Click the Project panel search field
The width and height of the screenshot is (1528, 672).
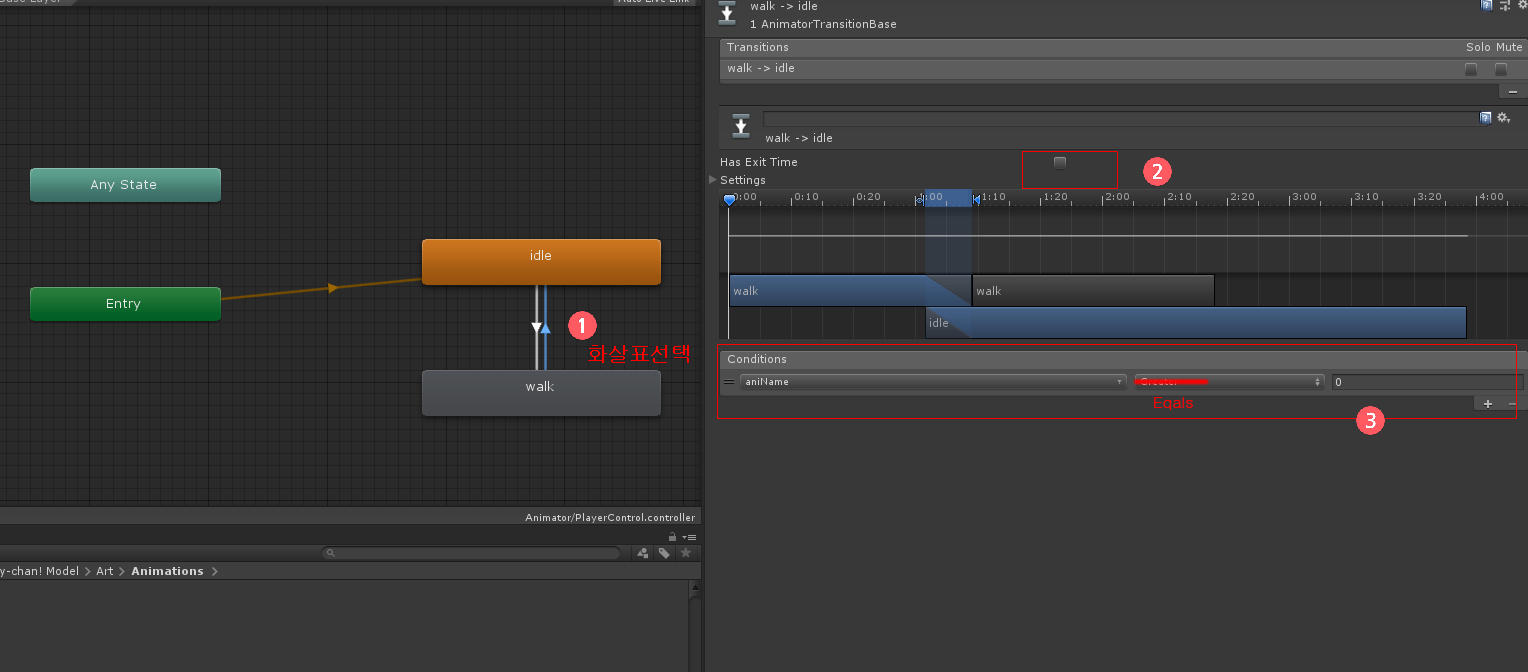pos(471,553)
